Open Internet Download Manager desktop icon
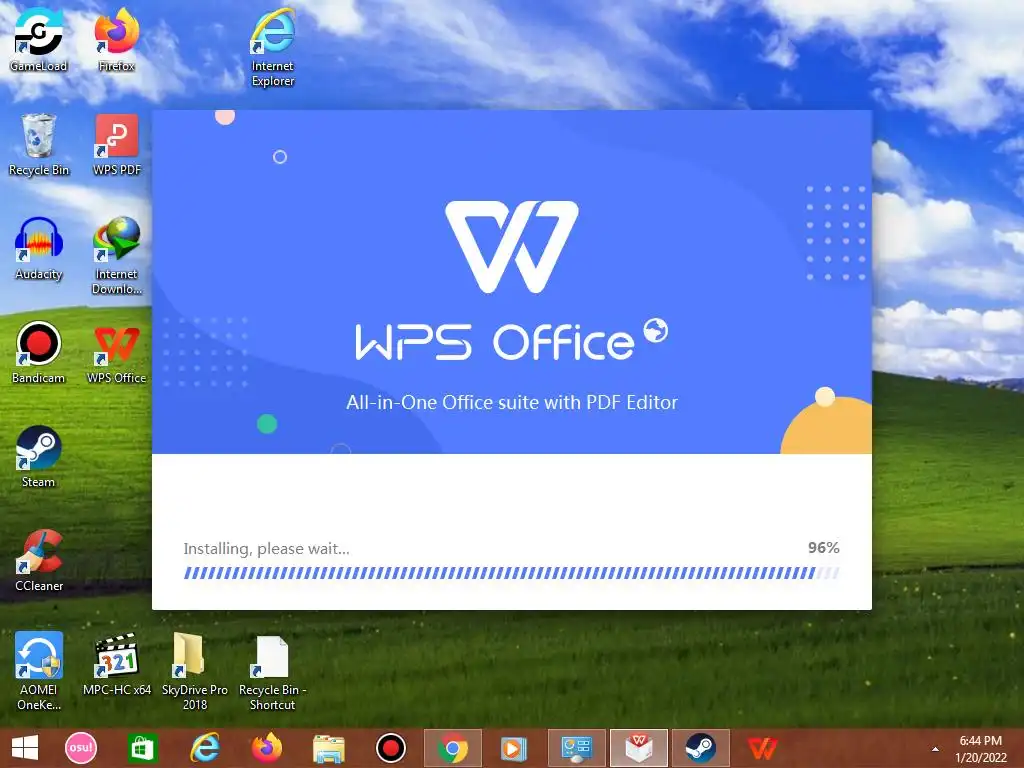This screenshot has height=768, width=1024. coord(116,255)
